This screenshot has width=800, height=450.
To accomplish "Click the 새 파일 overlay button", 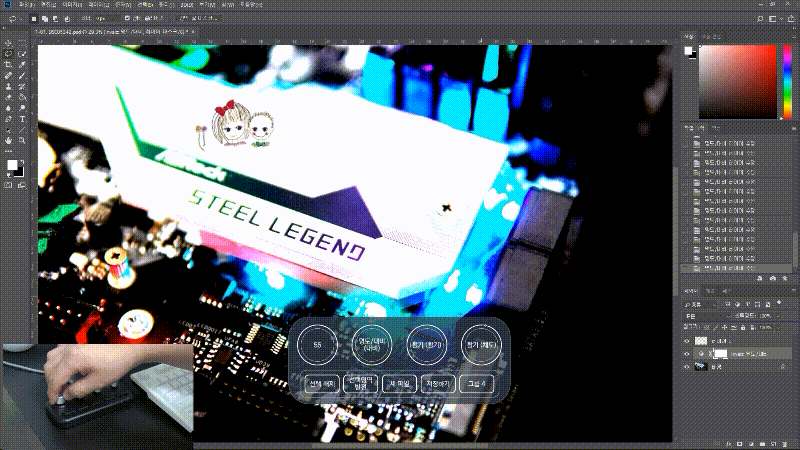I will tap(399, 383).
